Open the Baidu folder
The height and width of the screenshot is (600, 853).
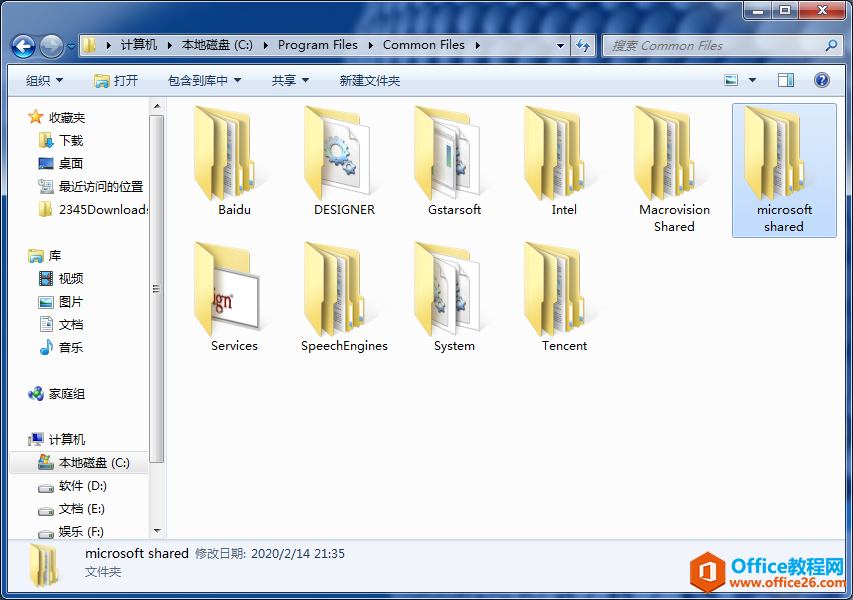[234, 163]
